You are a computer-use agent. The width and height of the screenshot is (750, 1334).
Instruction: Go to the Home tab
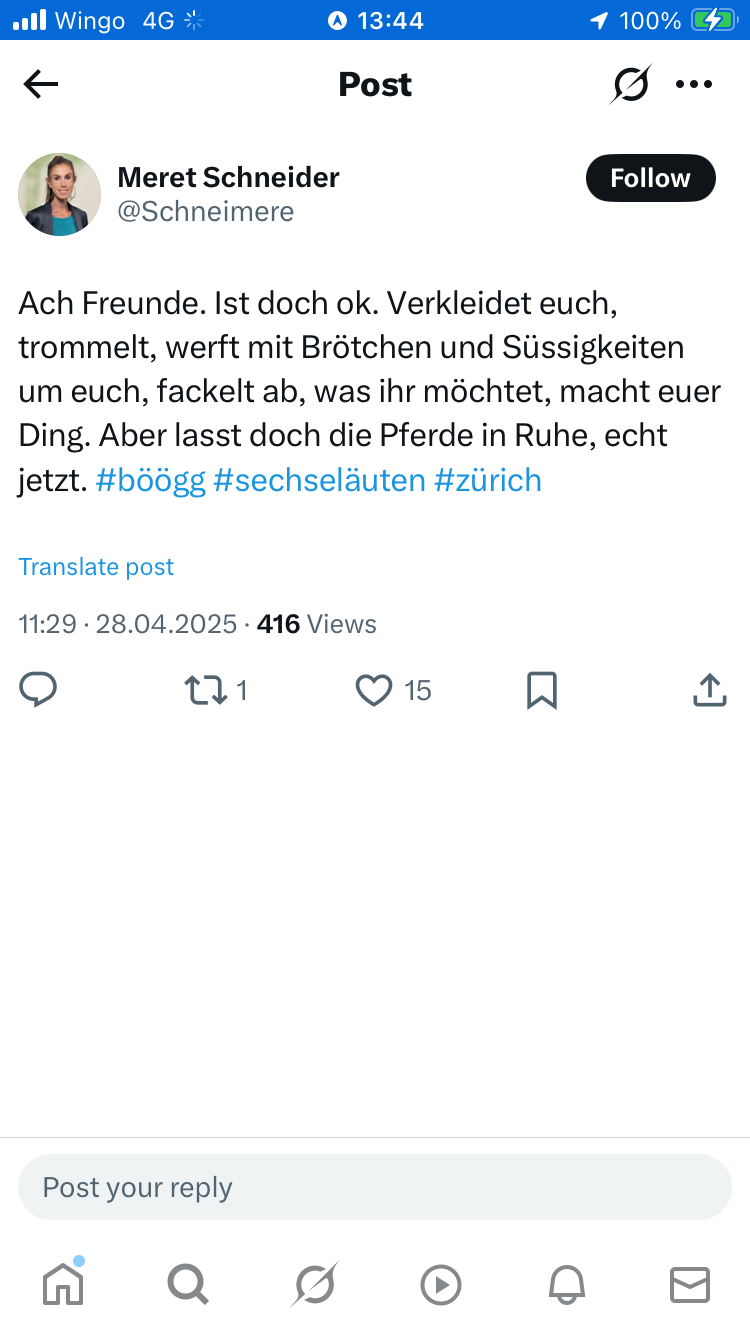[x=63, y=1284]
